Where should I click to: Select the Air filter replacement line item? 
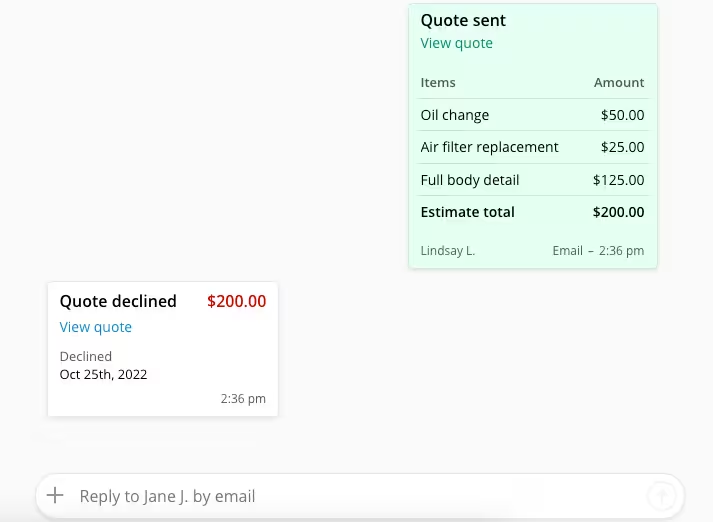tap(489, 147)
